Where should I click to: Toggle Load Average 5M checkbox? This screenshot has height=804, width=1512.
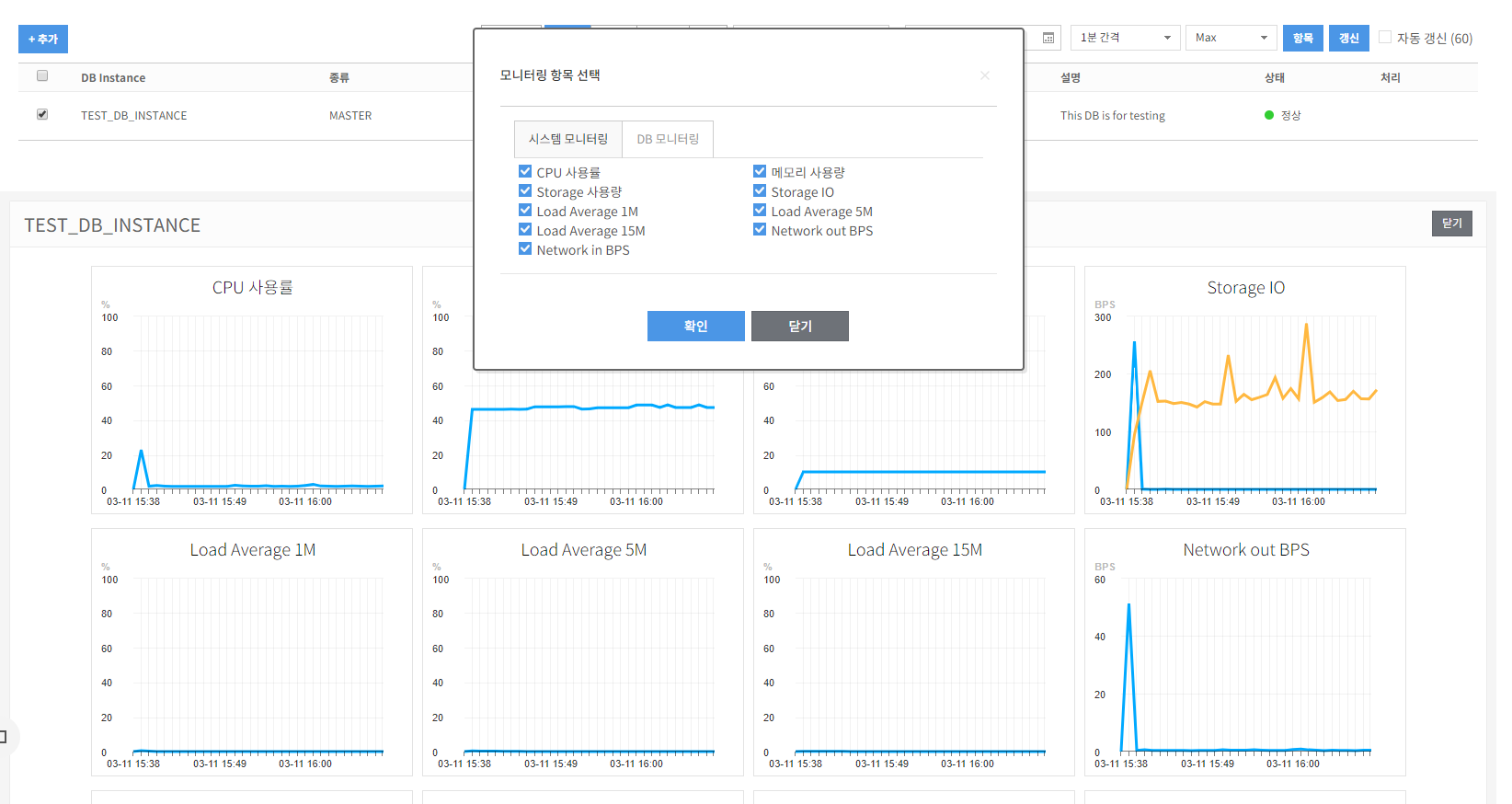[x=760, y=210]
